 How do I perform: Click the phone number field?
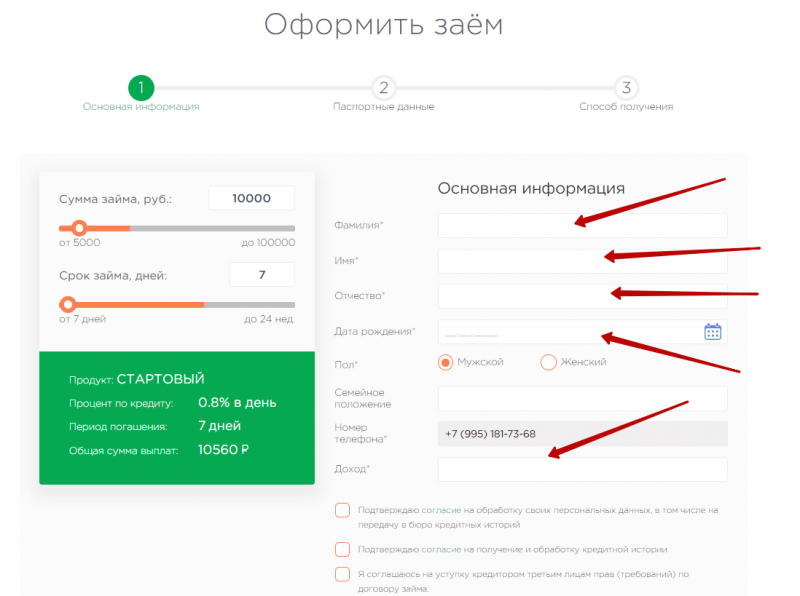click(x=582, y=433)
